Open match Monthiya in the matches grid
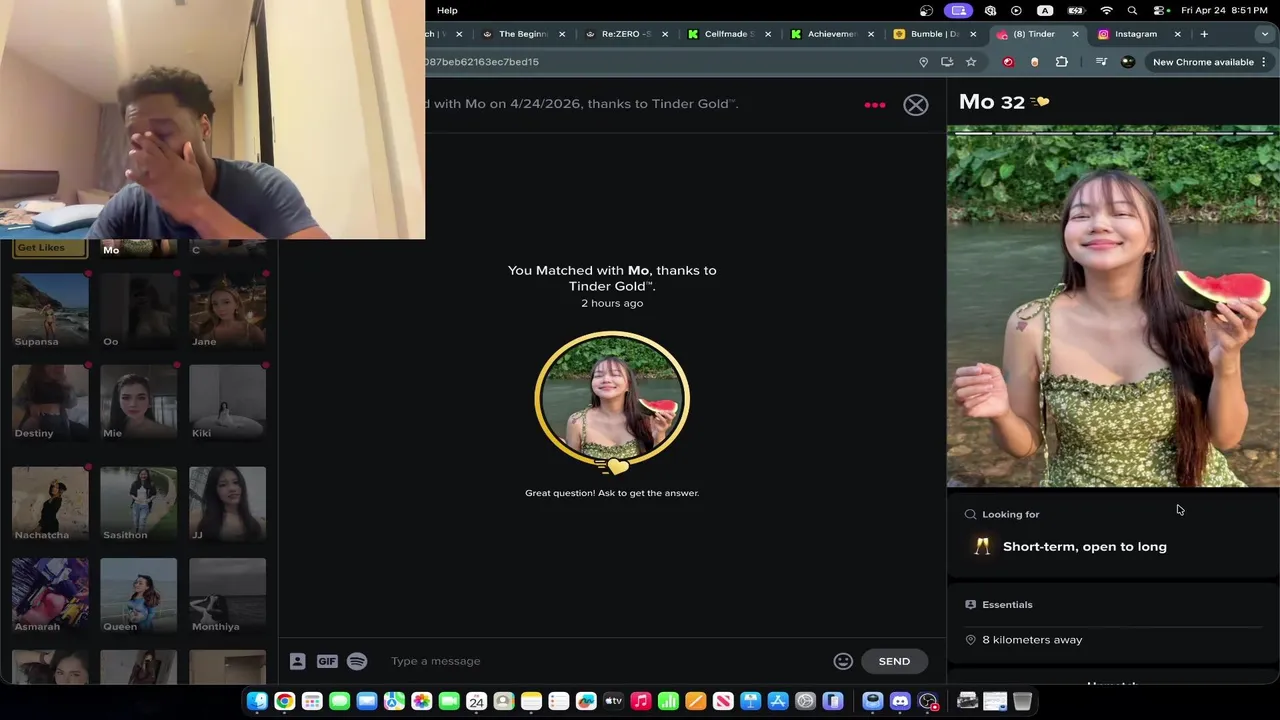Viewport: 1280px width, 720px height. coord(227,596)
